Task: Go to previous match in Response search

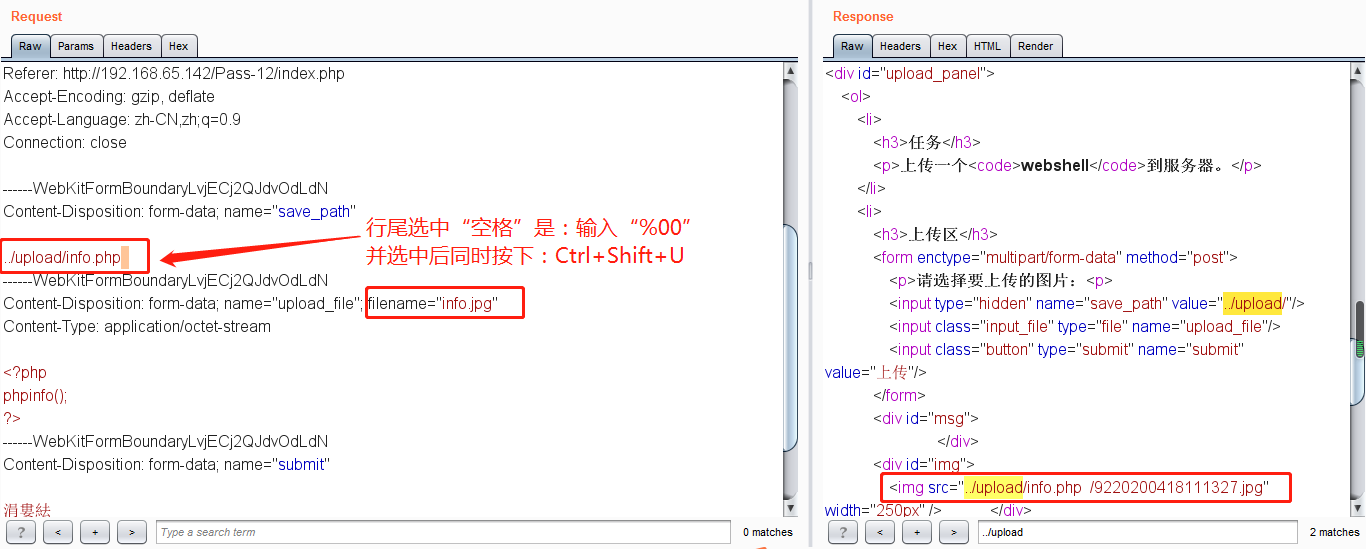Action: pos(880,532)
